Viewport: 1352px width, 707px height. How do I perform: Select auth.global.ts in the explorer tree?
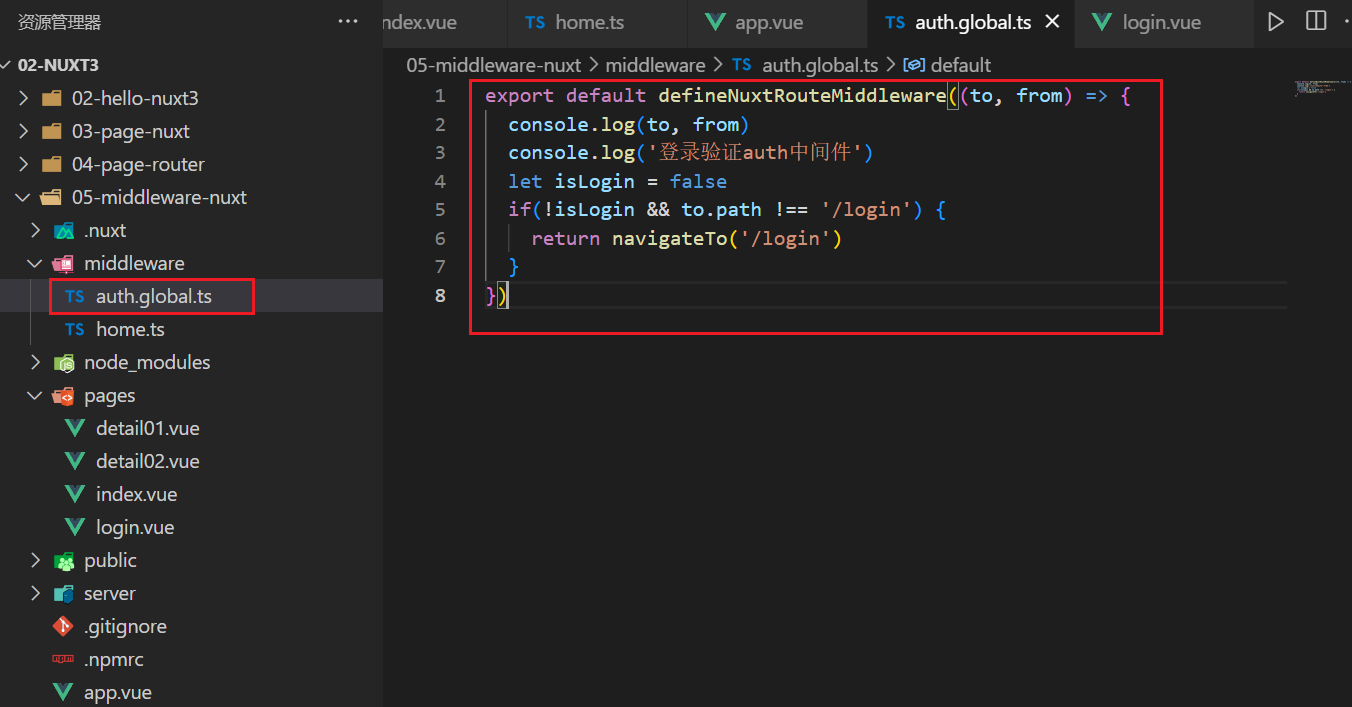(x=191, y=296)
